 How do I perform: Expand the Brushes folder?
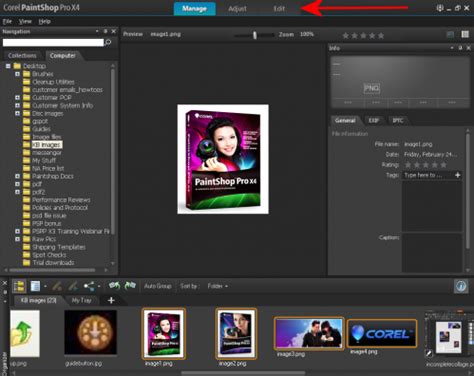[x=17, y=74]
